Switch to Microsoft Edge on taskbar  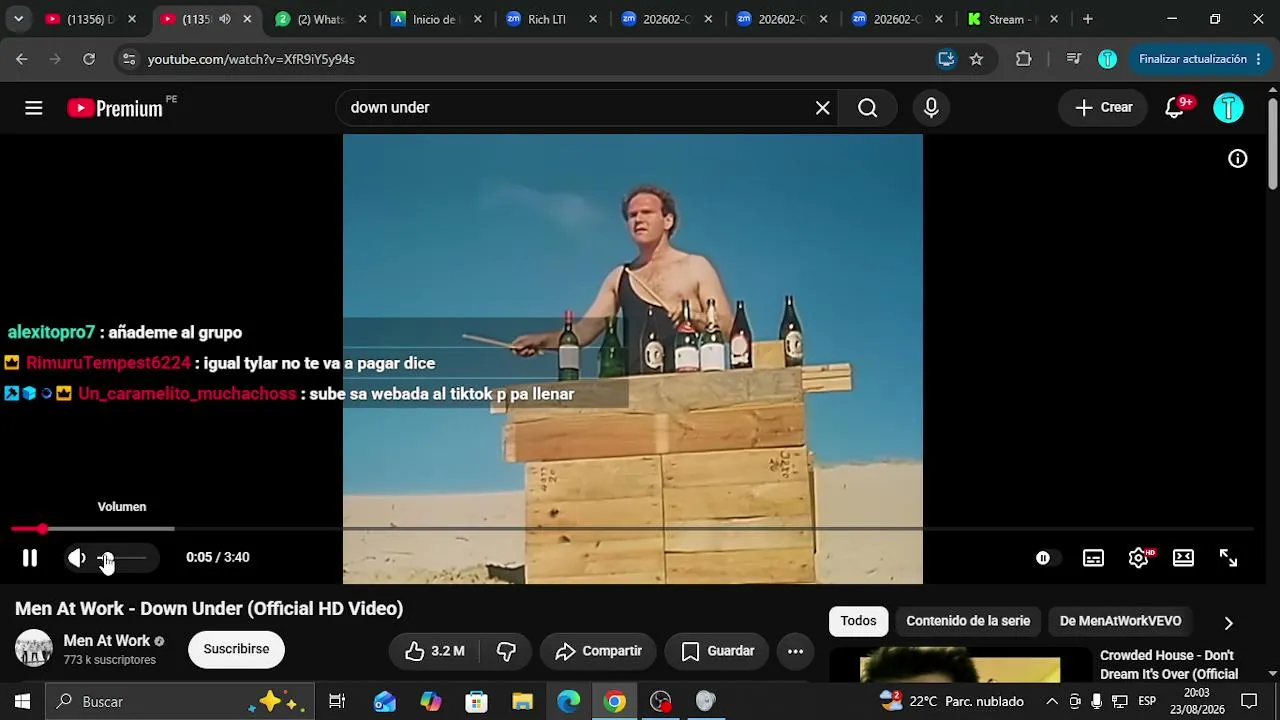pyautogui.click(x=569, y=701)
